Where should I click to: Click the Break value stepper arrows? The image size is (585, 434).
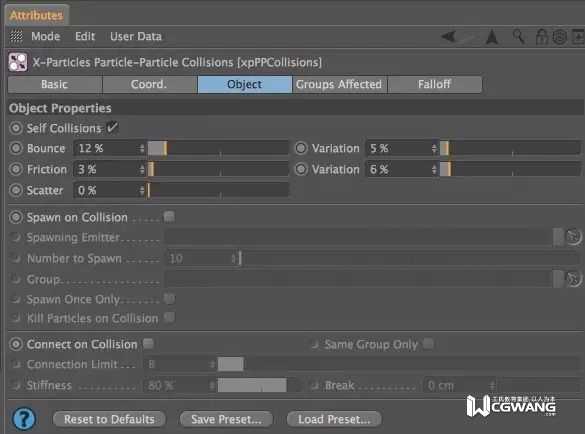point(492,385)
